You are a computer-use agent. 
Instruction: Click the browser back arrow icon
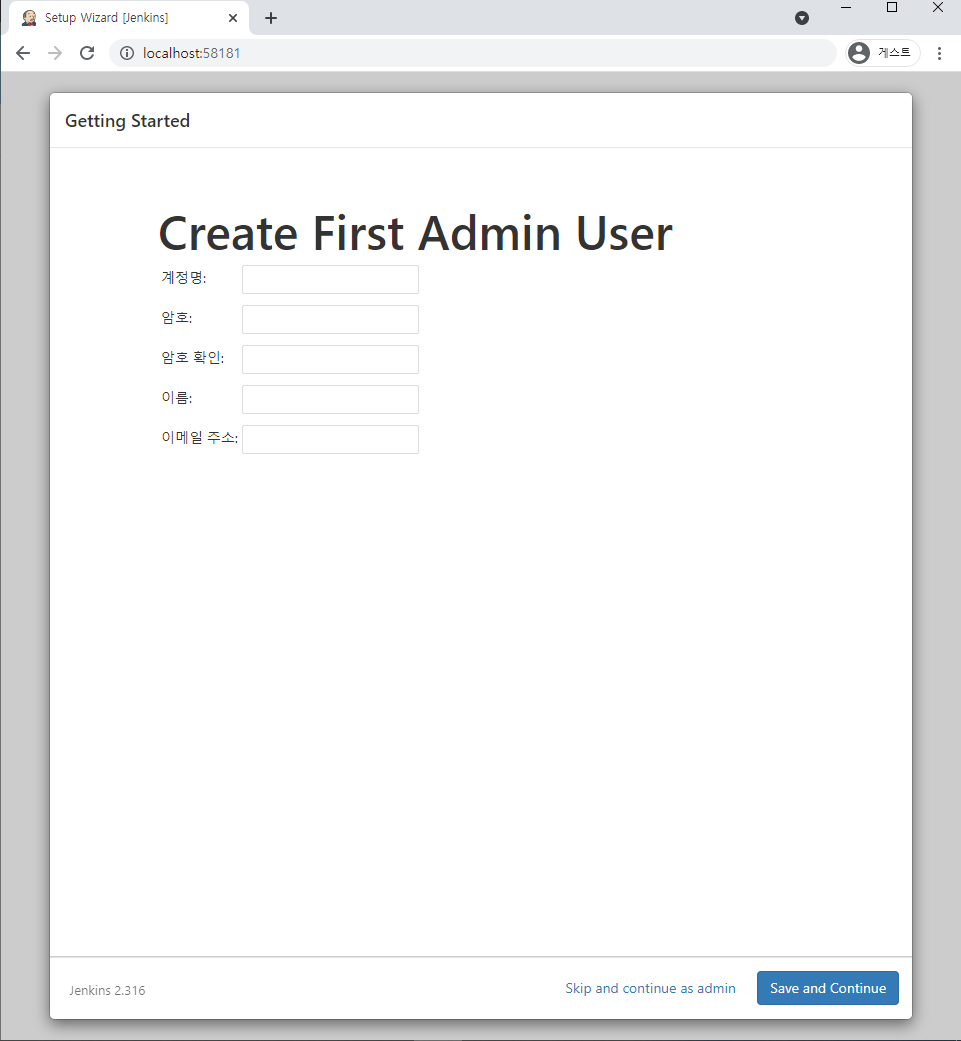[x=23, y=53]
